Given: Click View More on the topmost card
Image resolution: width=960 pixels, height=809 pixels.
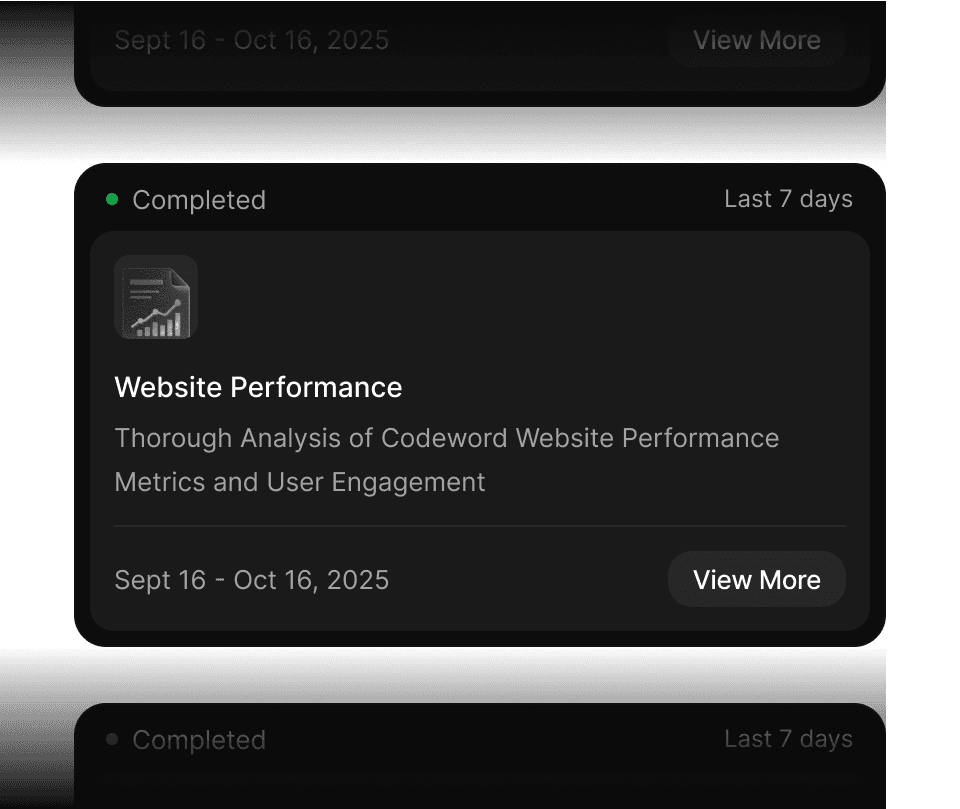Looking at the screenshot, I should (756, 40).
